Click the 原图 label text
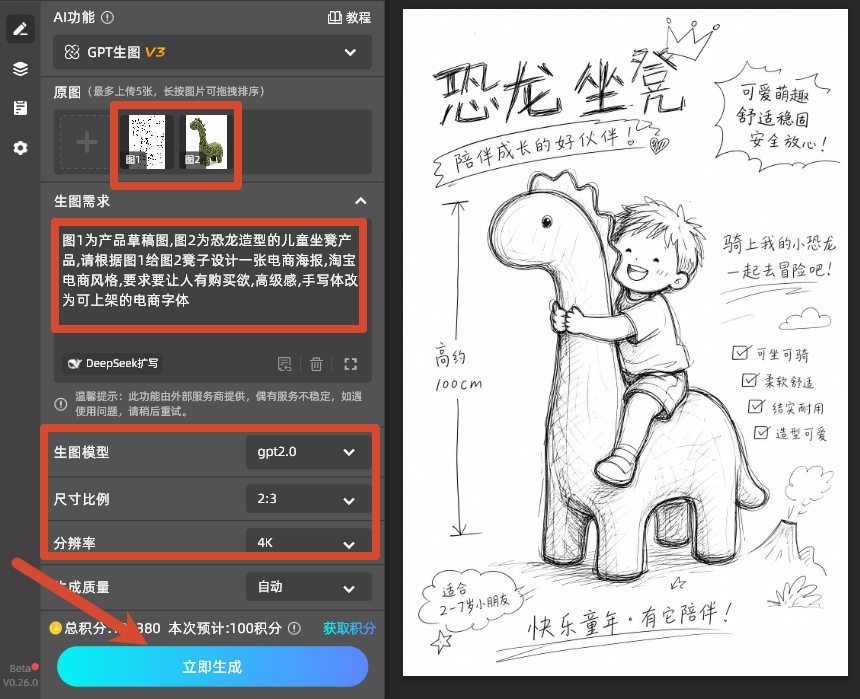 67,92
